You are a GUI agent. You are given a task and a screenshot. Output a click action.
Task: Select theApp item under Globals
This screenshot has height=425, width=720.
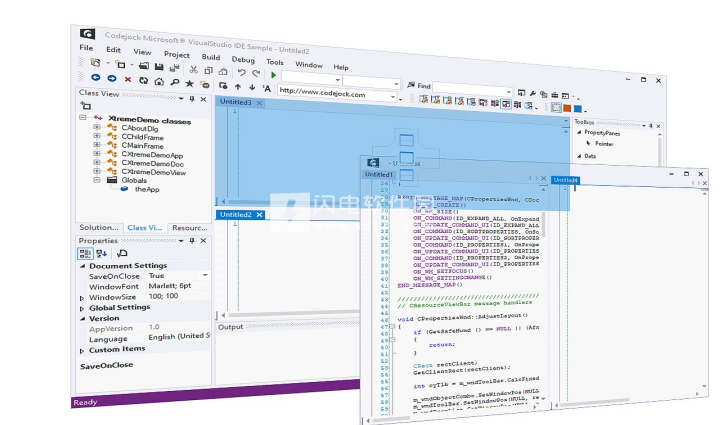(147, 189)
